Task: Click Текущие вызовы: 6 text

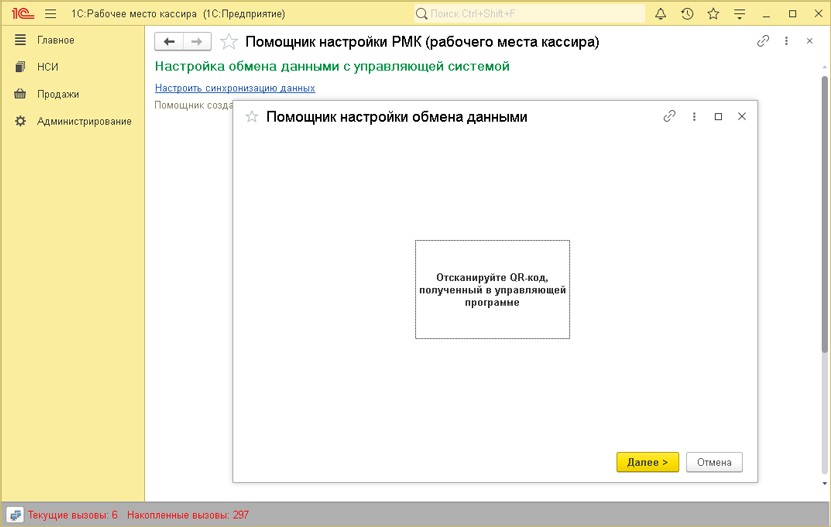Action: [73, 515]
